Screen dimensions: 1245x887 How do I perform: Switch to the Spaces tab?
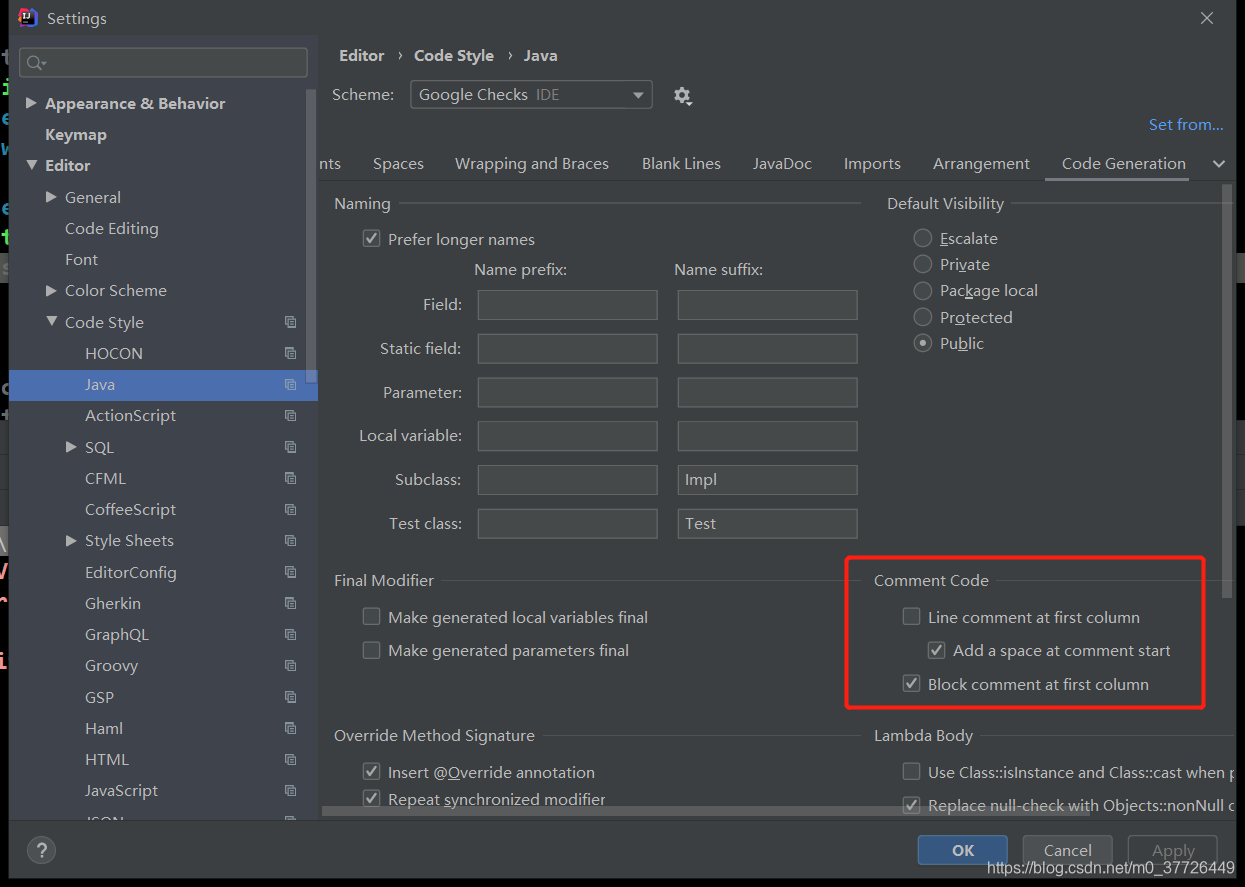(398, 164)
